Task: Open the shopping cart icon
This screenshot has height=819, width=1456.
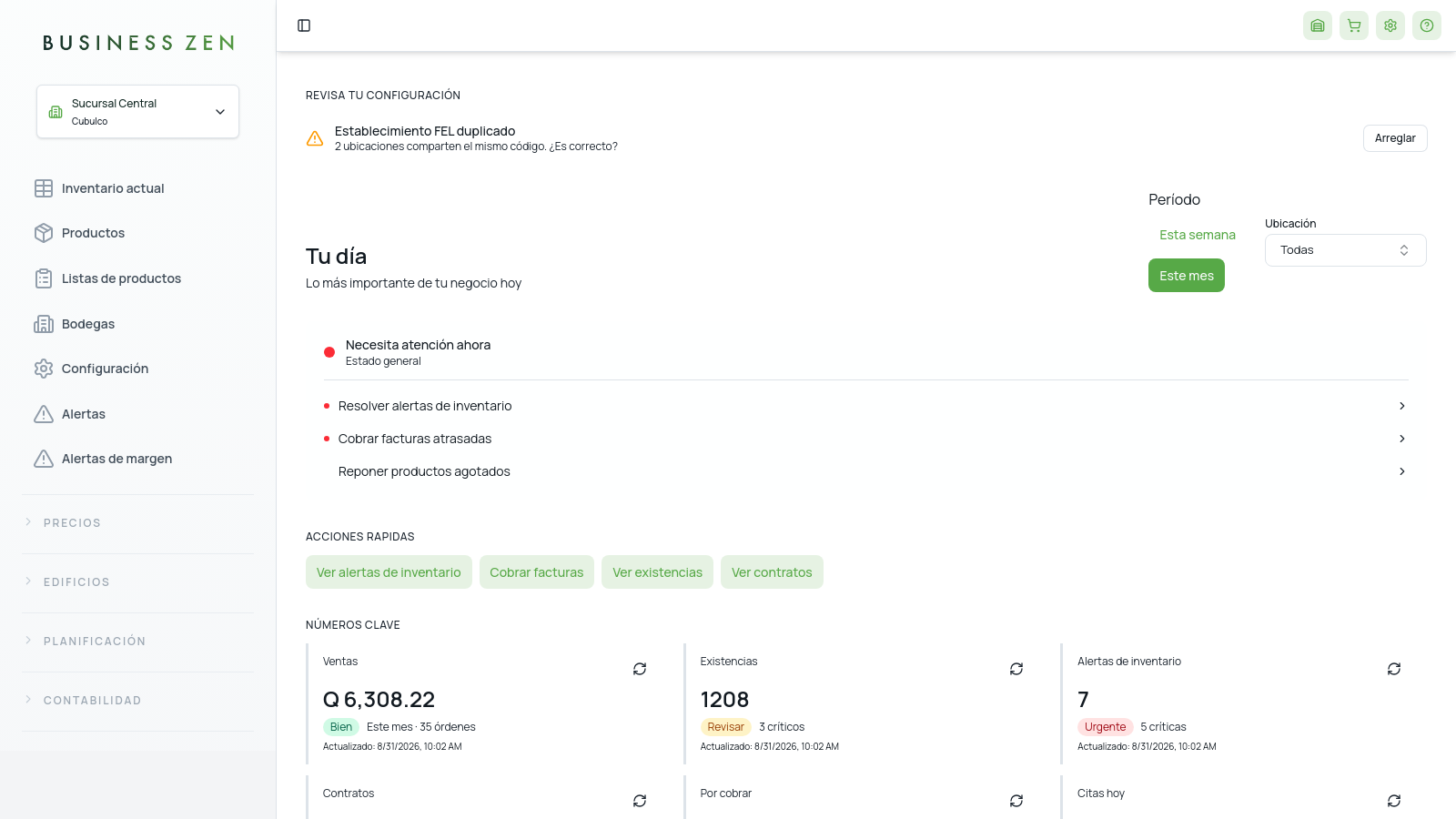Action: [x=1354, y=25]
